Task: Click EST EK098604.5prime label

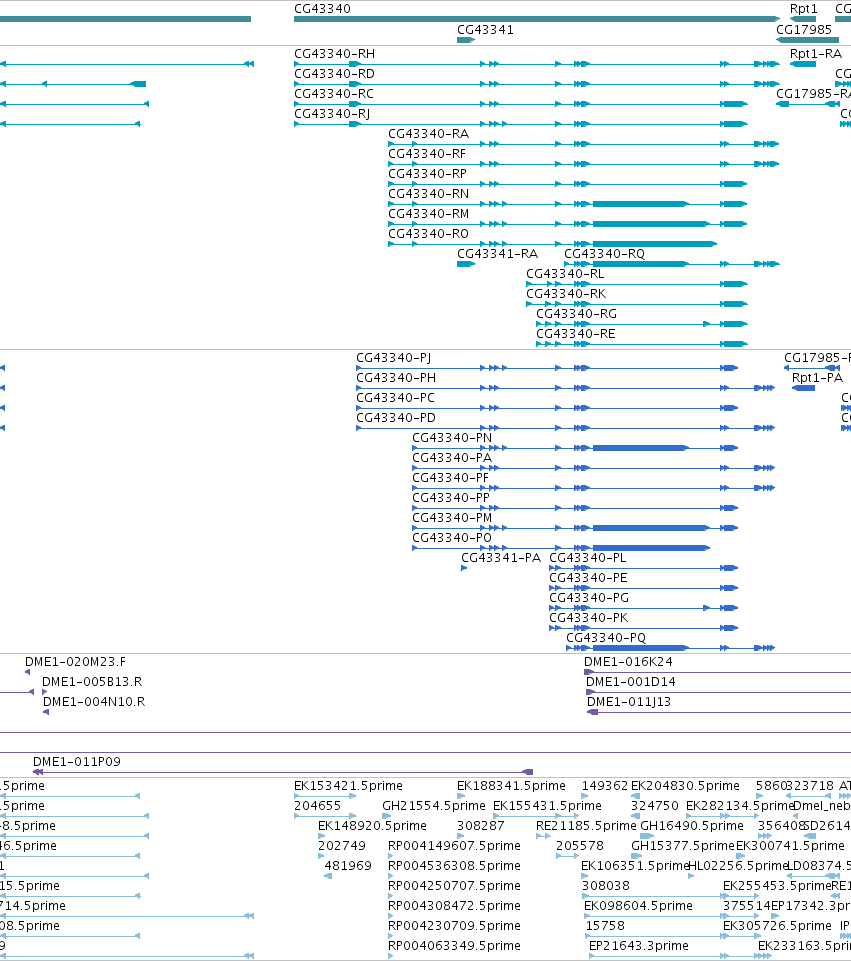Action: (638, 905)
